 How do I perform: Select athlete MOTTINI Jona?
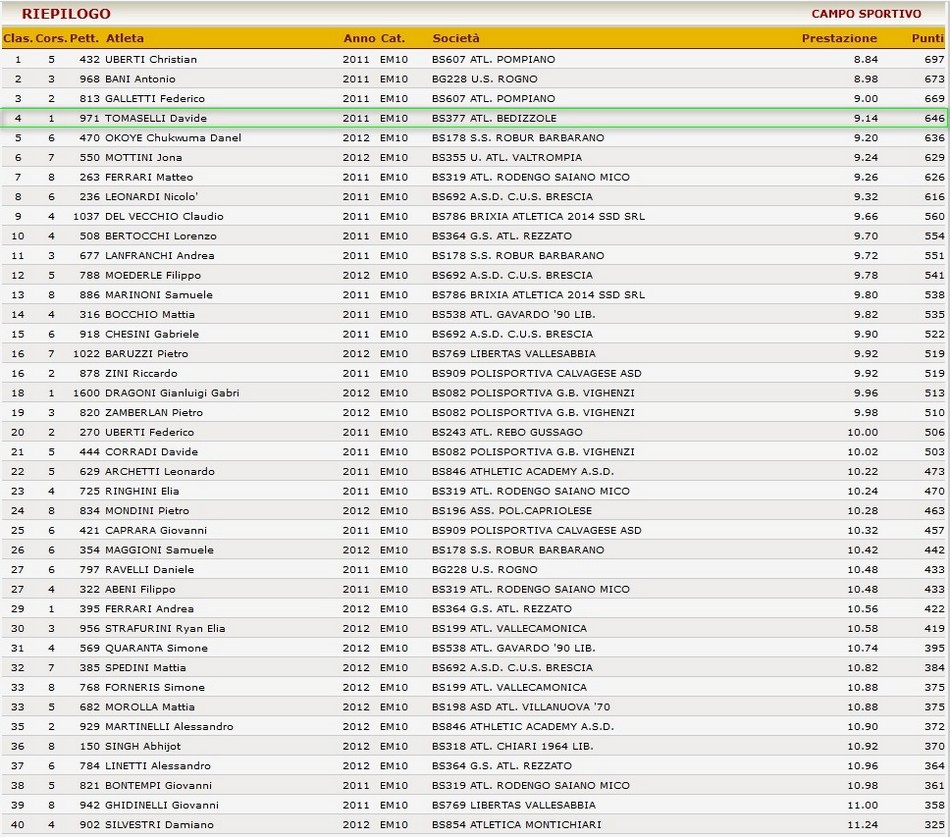point(144,157)
